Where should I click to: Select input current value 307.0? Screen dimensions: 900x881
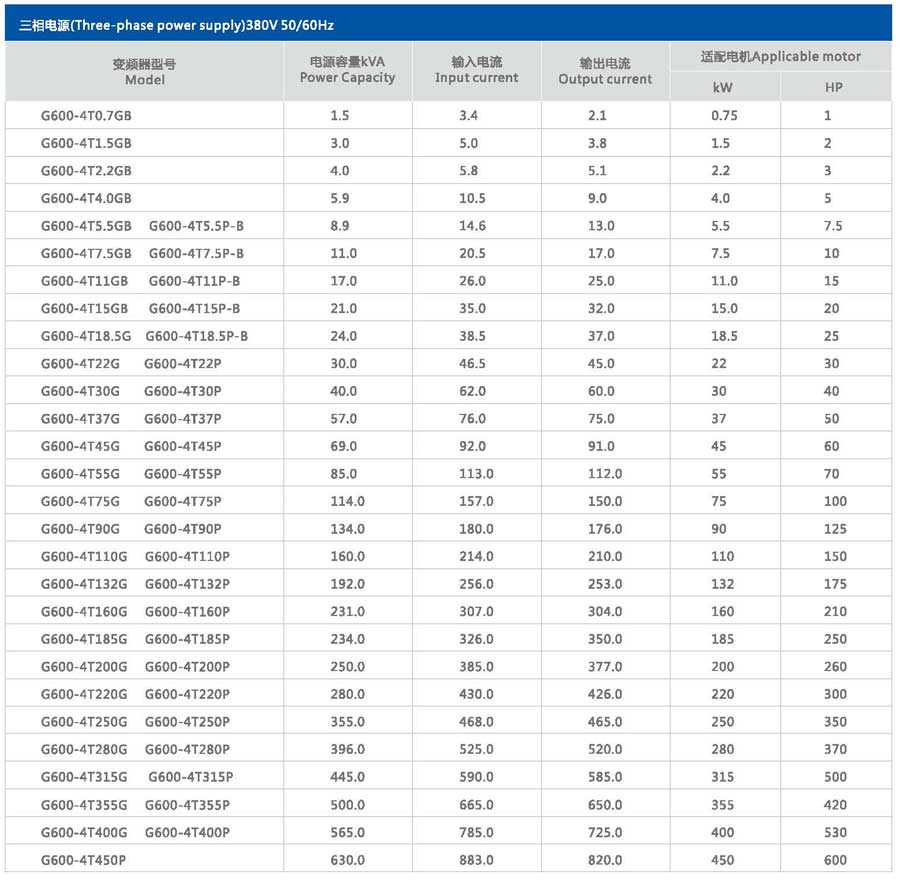pos(476,611)
